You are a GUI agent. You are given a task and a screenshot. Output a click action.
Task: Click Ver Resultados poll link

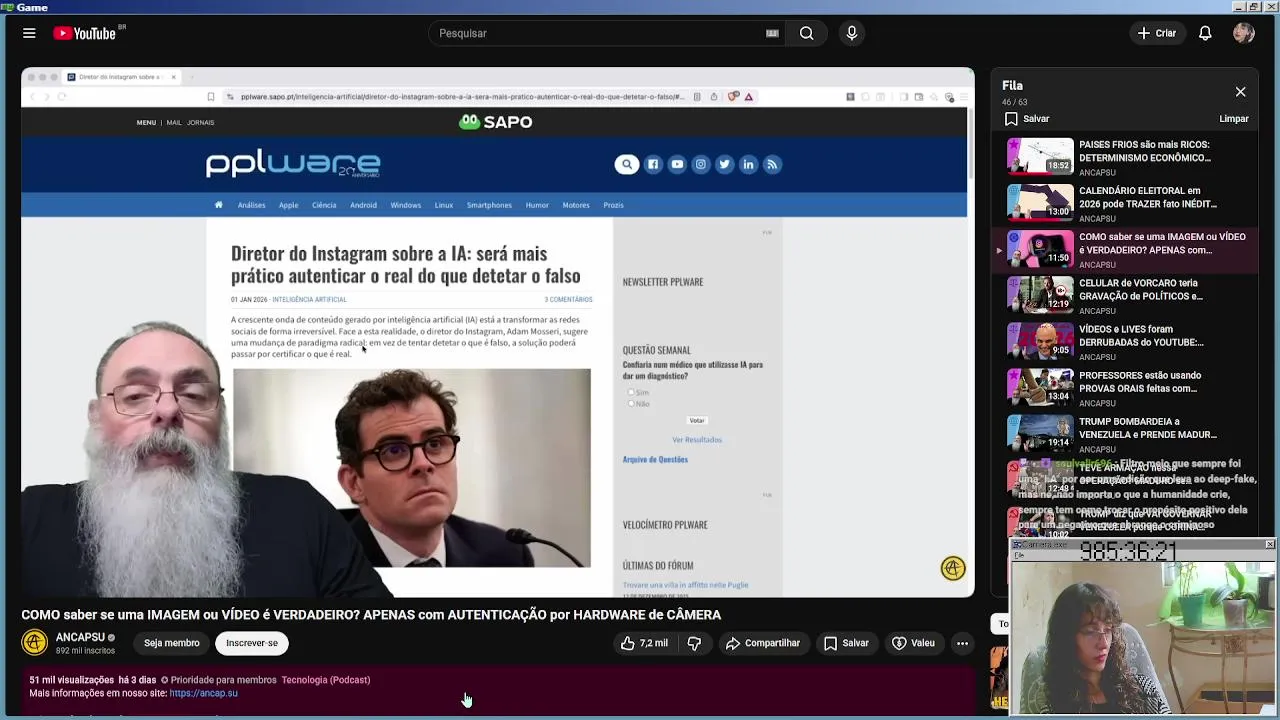click(697, 440)
